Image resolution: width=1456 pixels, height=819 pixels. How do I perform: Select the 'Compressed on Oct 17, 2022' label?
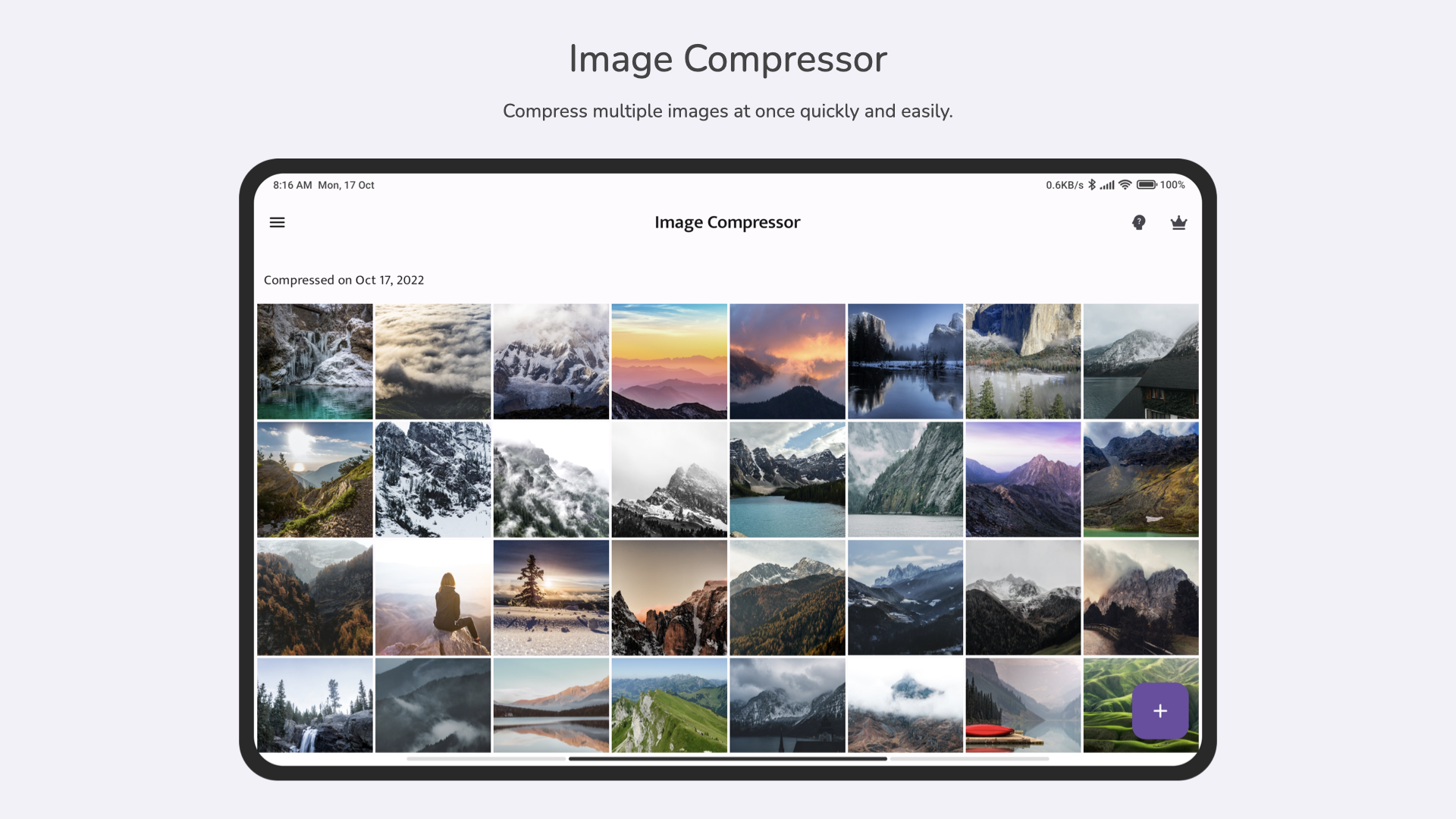(344, 280)
